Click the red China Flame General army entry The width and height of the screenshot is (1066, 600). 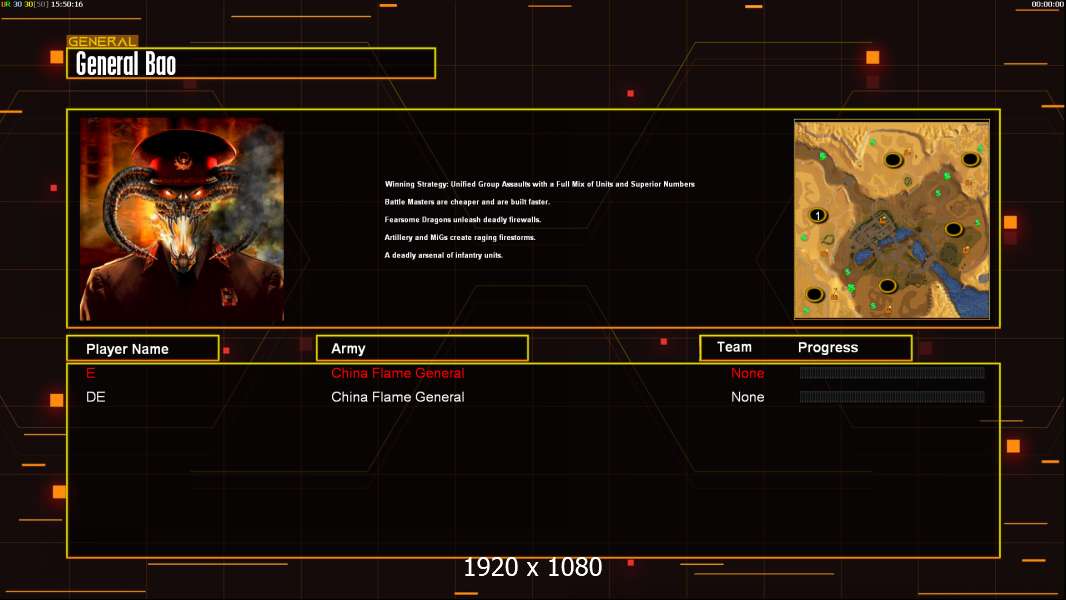398,373
